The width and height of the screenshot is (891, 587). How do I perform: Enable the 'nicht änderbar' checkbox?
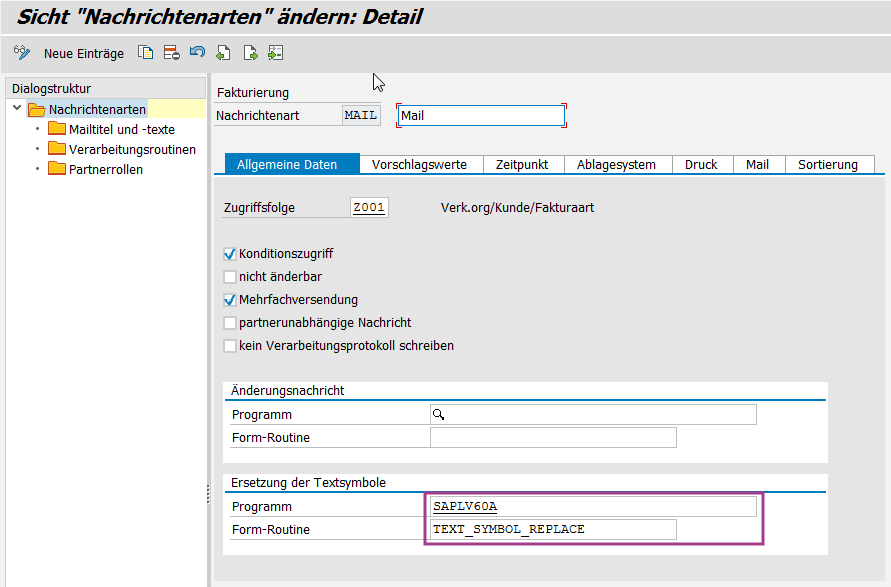(x=230, y=277)
